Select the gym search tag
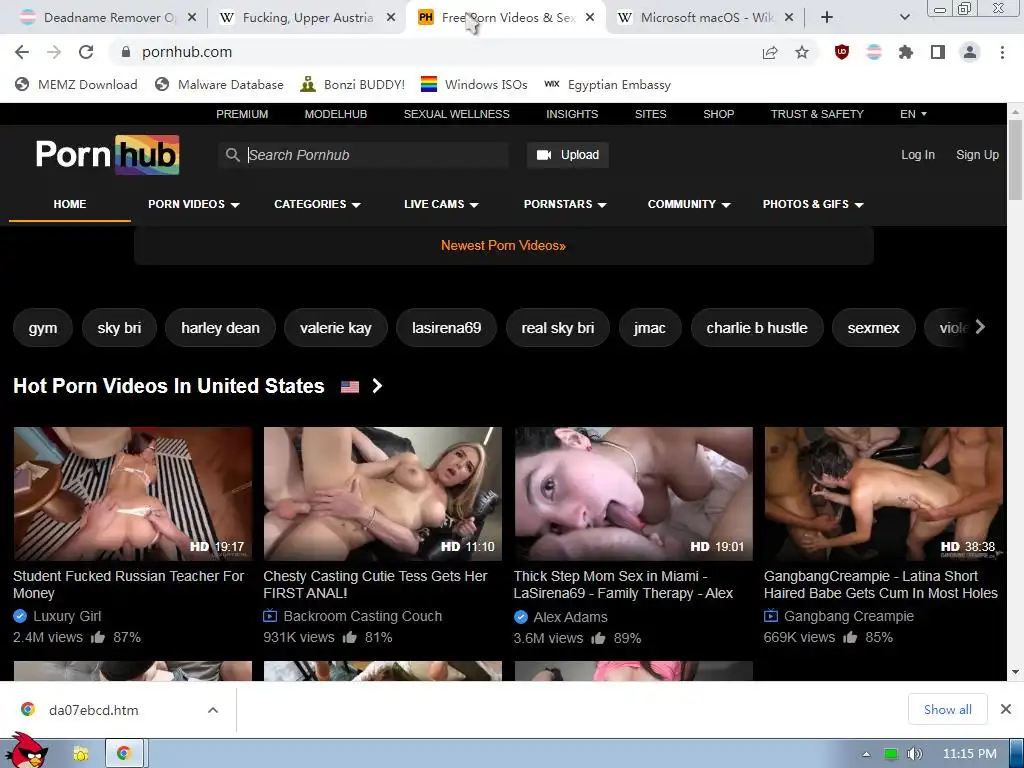Image resolution: width=1024 pixels, height=768 pixels. 43,328
